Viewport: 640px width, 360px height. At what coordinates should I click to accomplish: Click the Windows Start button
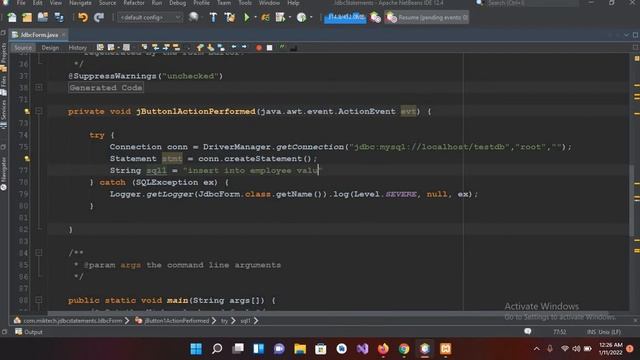coord(196,349)
